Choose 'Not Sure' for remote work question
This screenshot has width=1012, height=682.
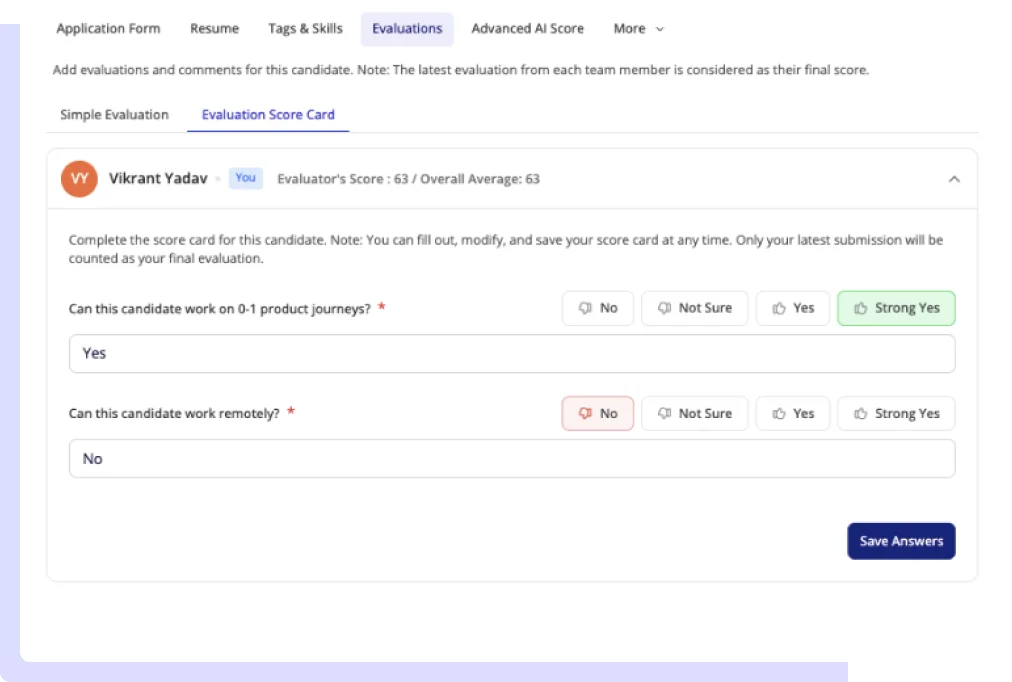tap(694, 413)
